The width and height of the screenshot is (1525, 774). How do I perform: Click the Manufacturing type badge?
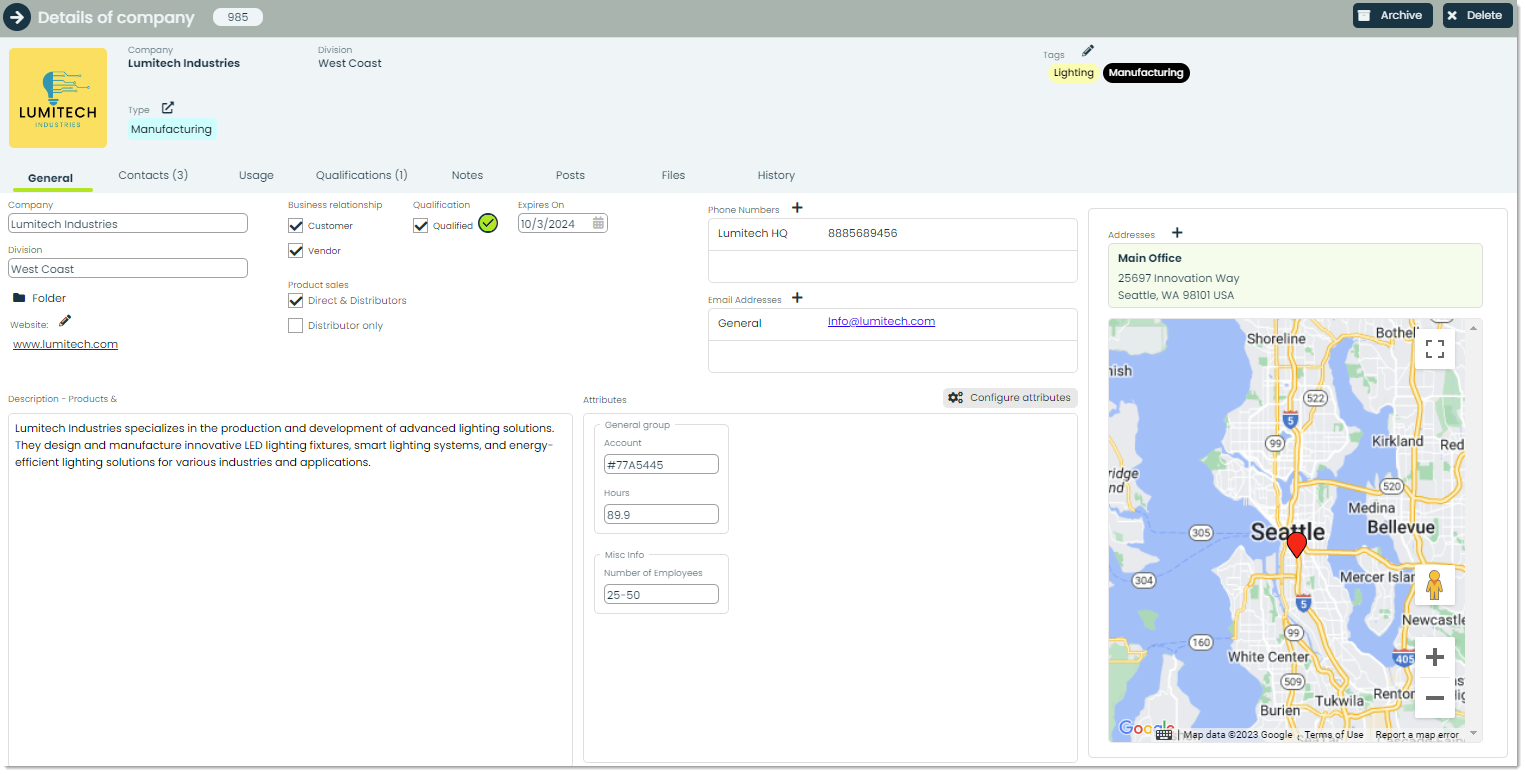[x=172, y=129]
